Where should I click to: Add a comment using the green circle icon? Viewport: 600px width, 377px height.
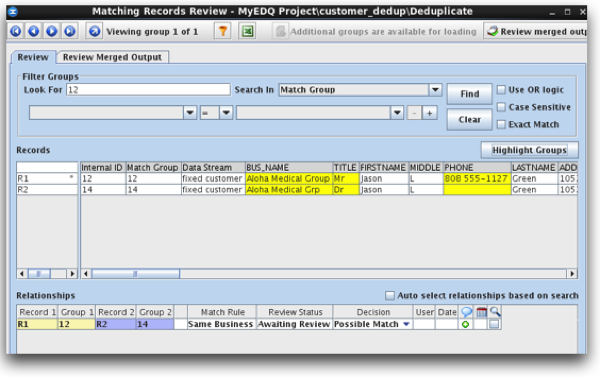(x=465, y=324)
